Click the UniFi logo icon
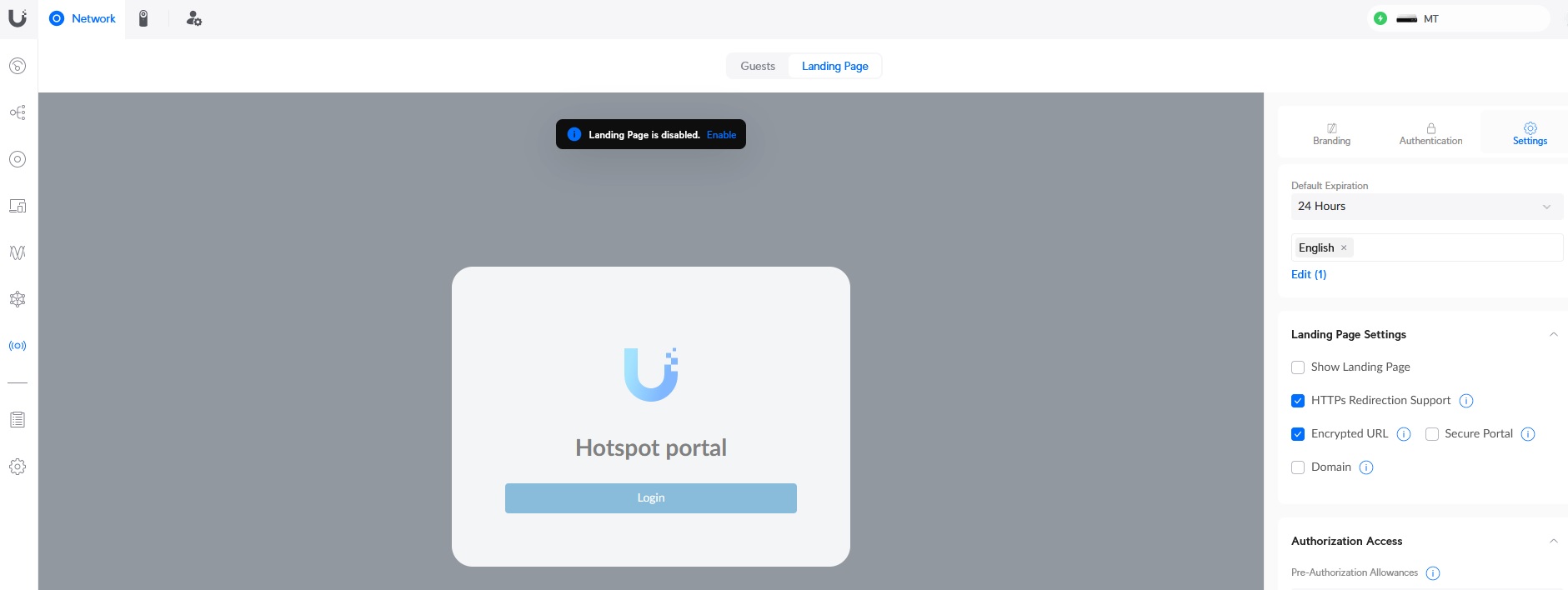The height and width of the screenshot is (590, 1568). [18, 17]
